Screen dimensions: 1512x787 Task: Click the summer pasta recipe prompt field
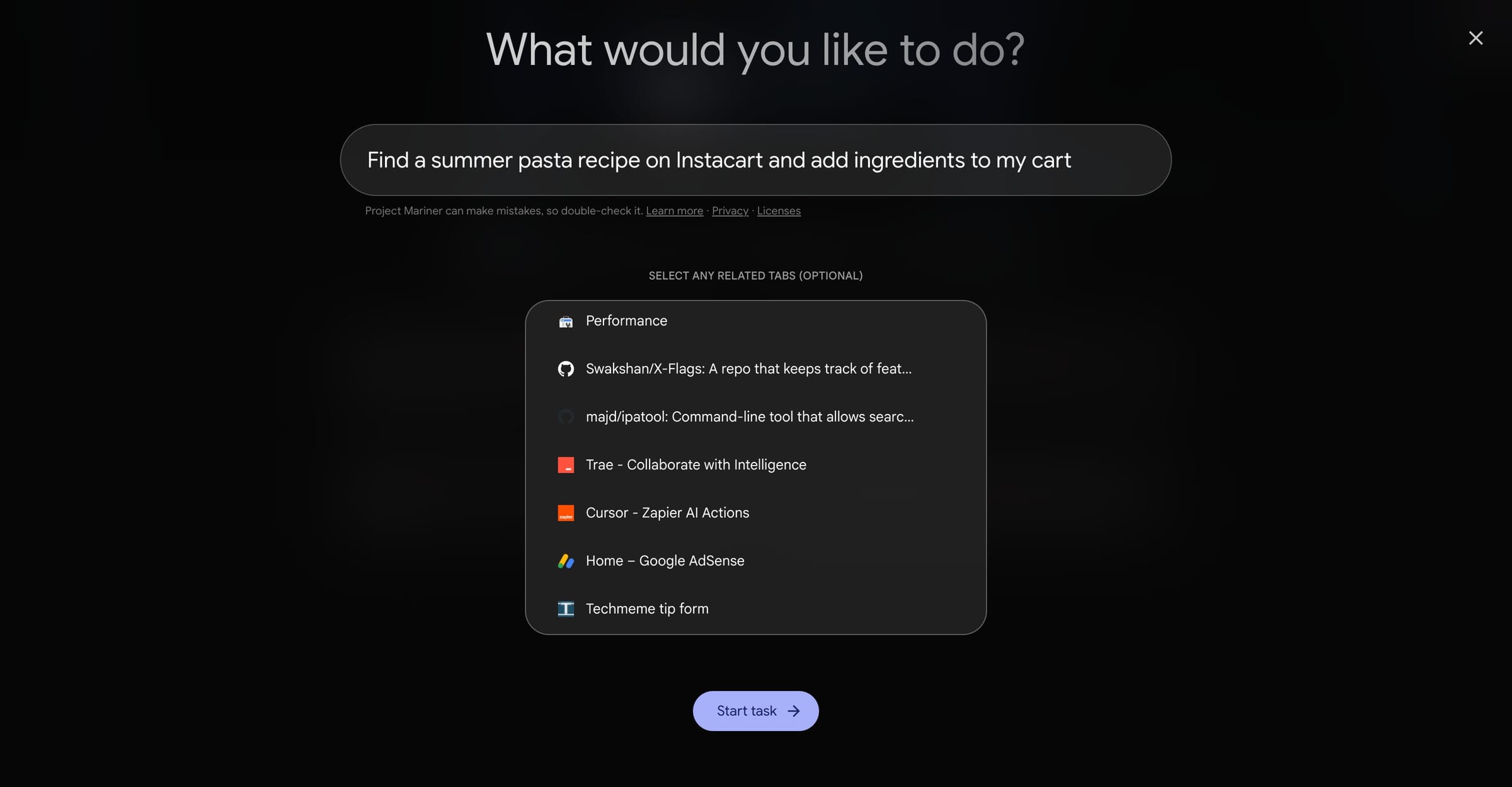pyautogui.click(x=755, y=160)
